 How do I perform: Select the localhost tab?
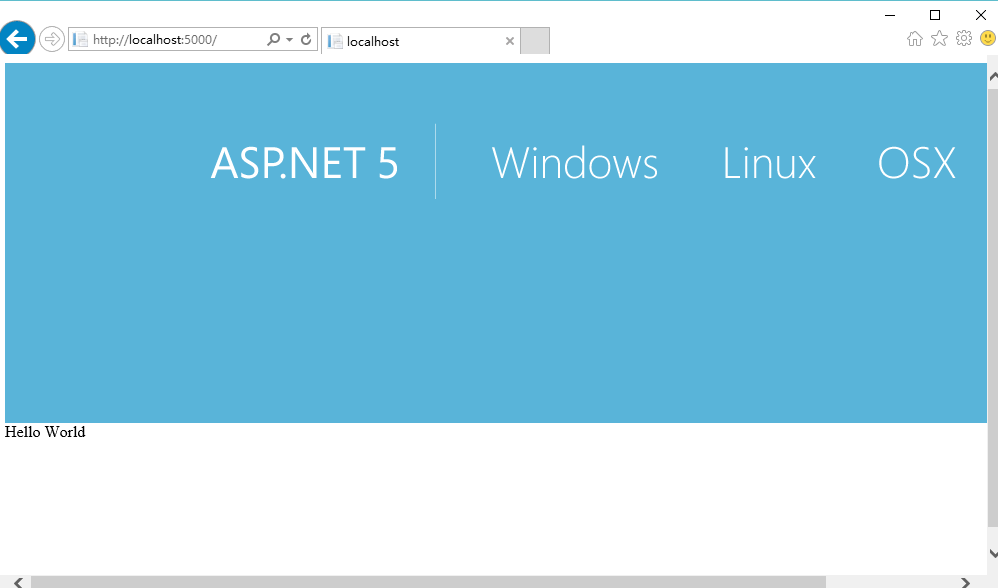[421, 41]
